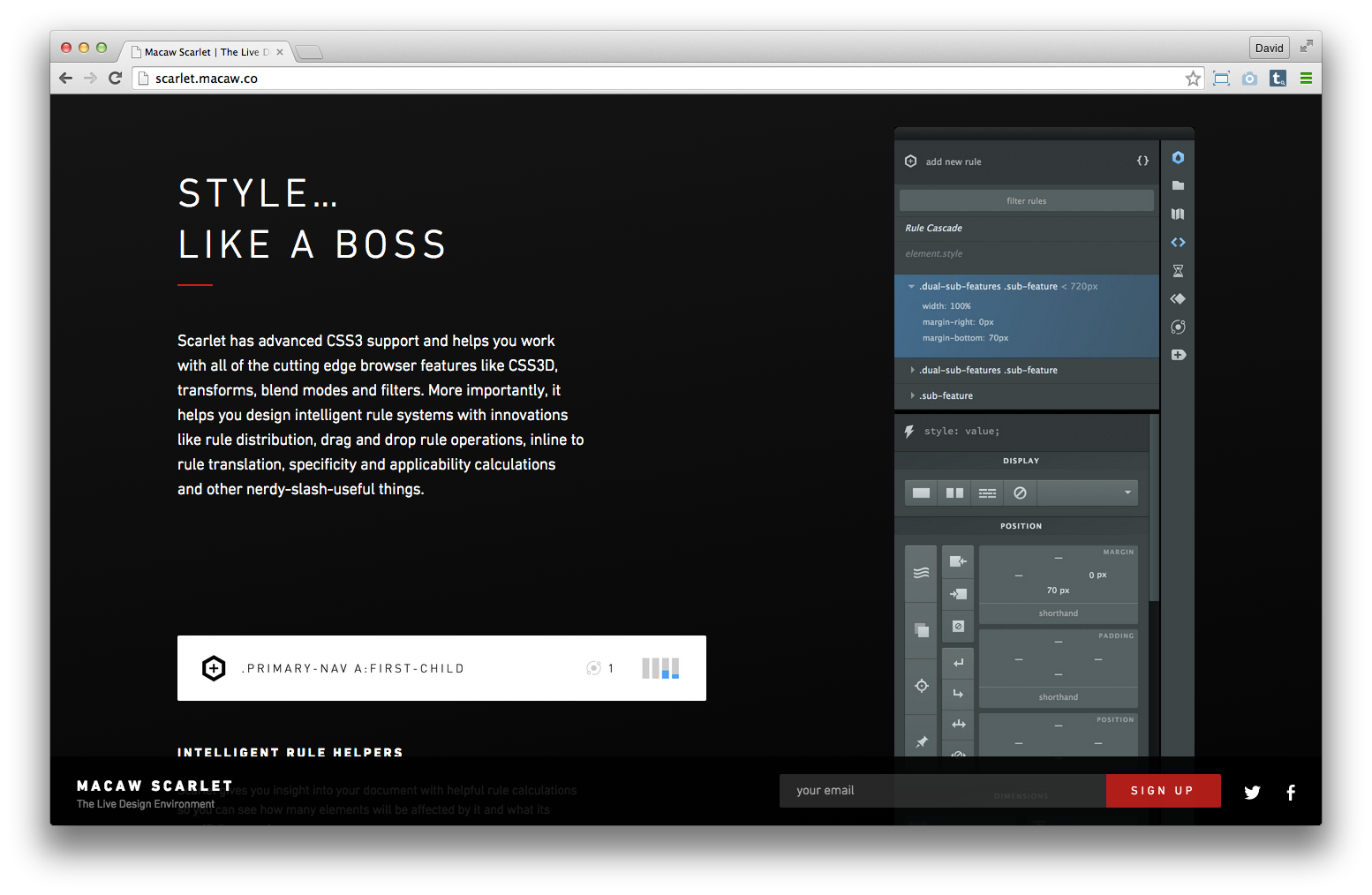
Task: Expand the collapsed .dual-sub-features .sub-feature rule
Action: (912, 370)
